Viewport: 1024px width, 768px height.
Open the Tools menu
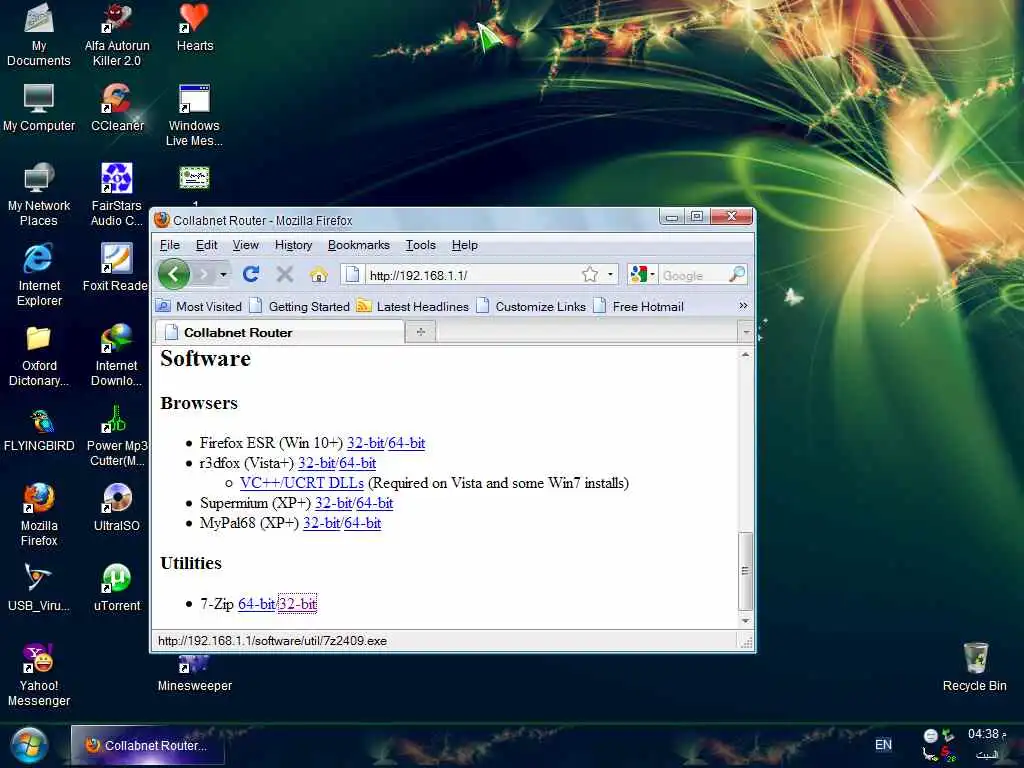(x=421, y=245)
